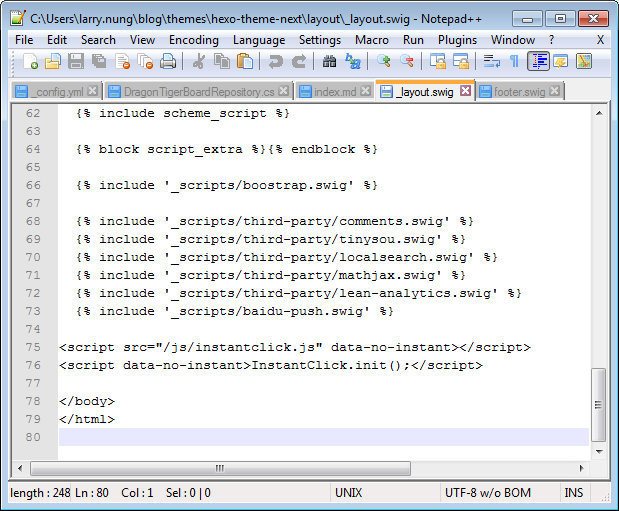The height and width of the screenshot is (511, 619).
Task: Open document map toolbar icon
Action: (583, 62)
